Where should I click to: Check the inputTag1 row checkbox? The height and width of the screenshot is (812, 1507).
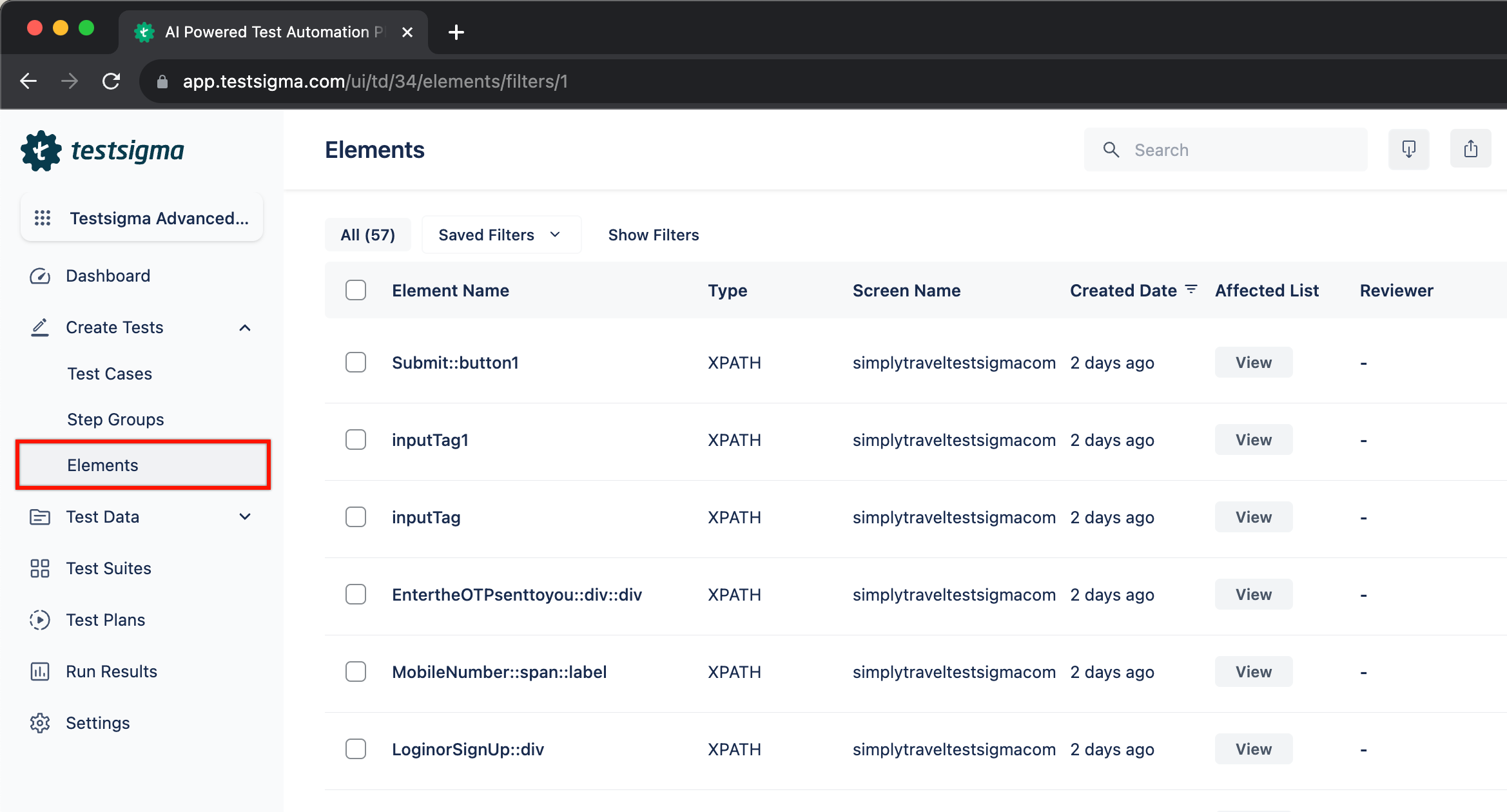356,440
